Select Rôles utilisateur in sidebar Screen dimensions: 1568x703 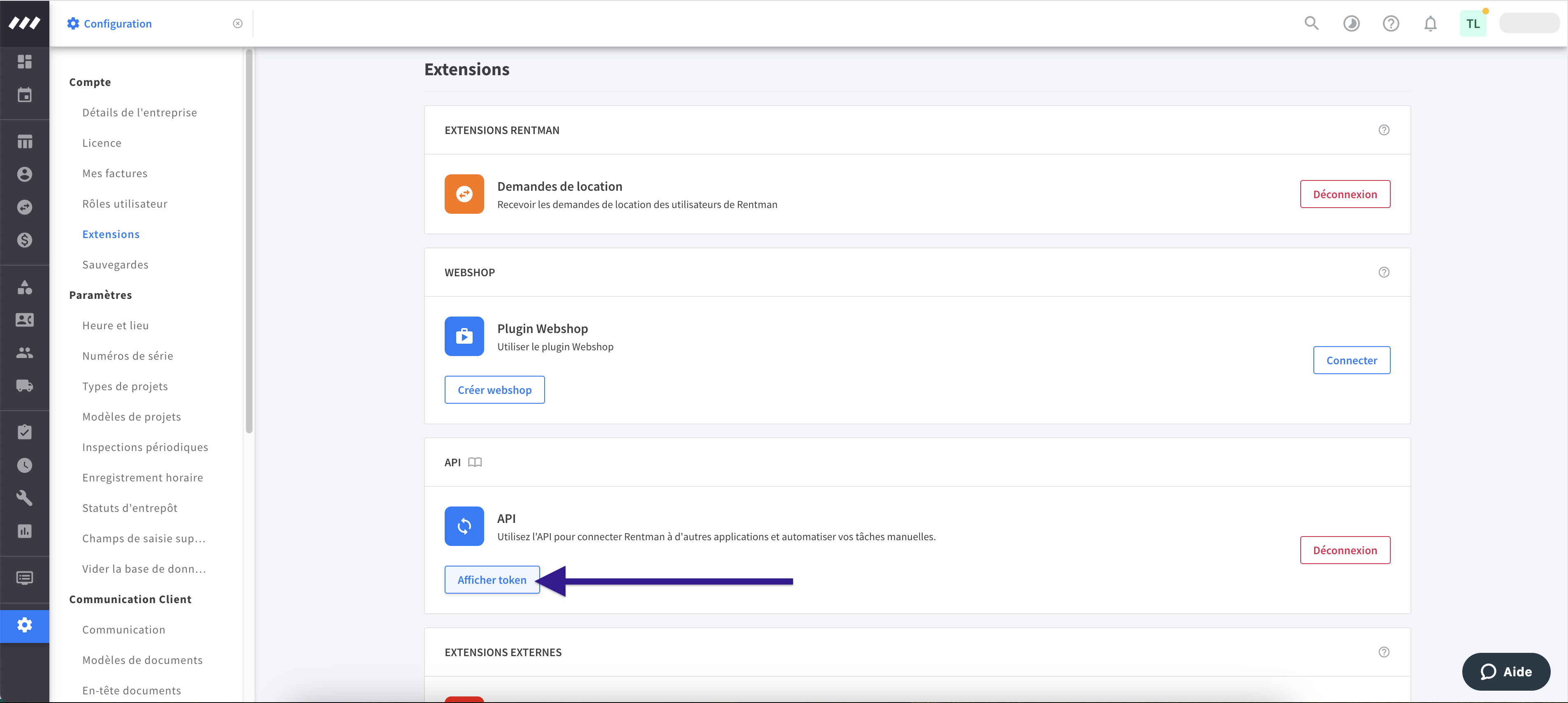[x=125, y=204]
